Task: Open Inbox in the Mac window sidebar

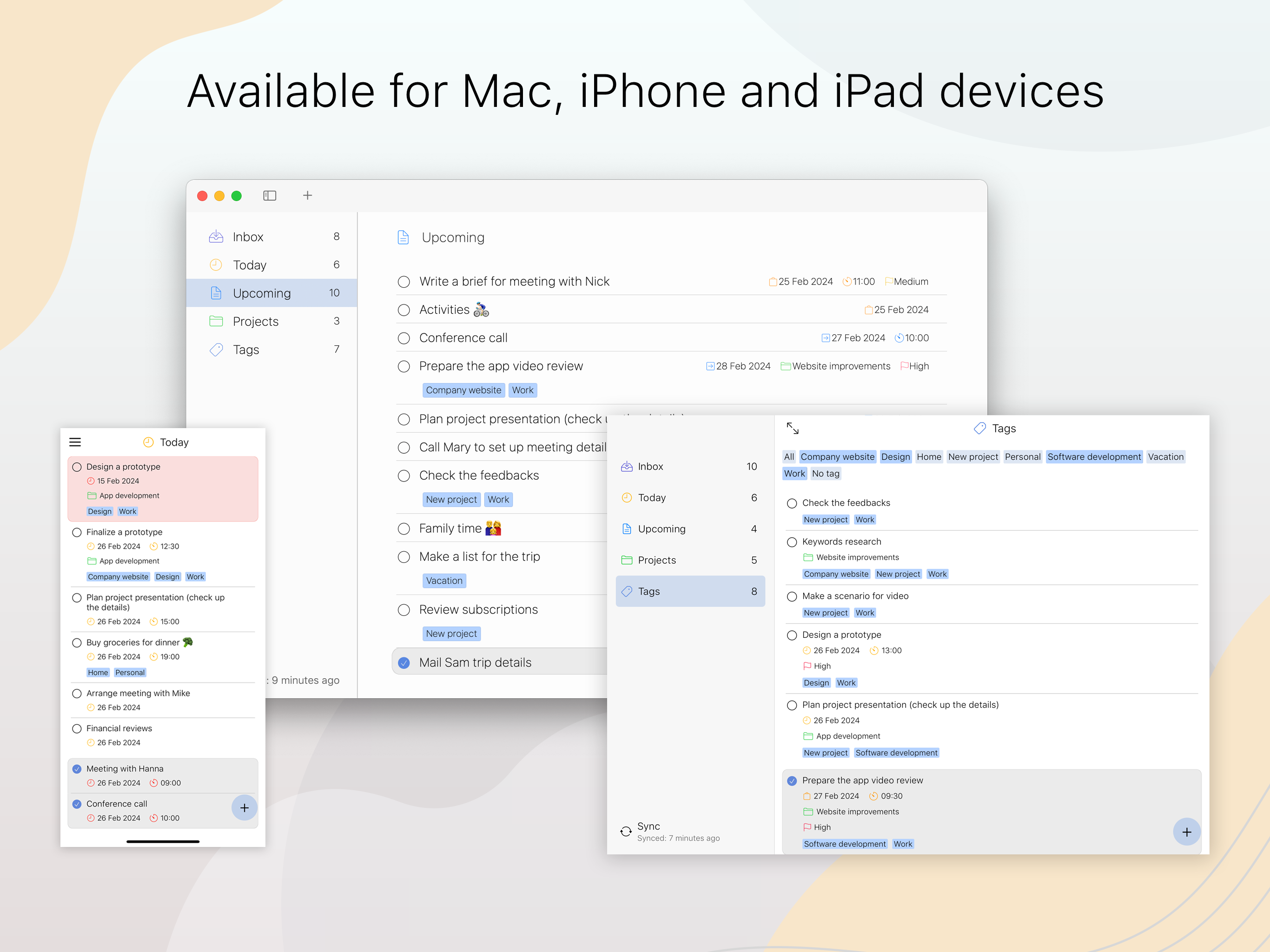Action: pyautogui.click(x=271, y=237)
